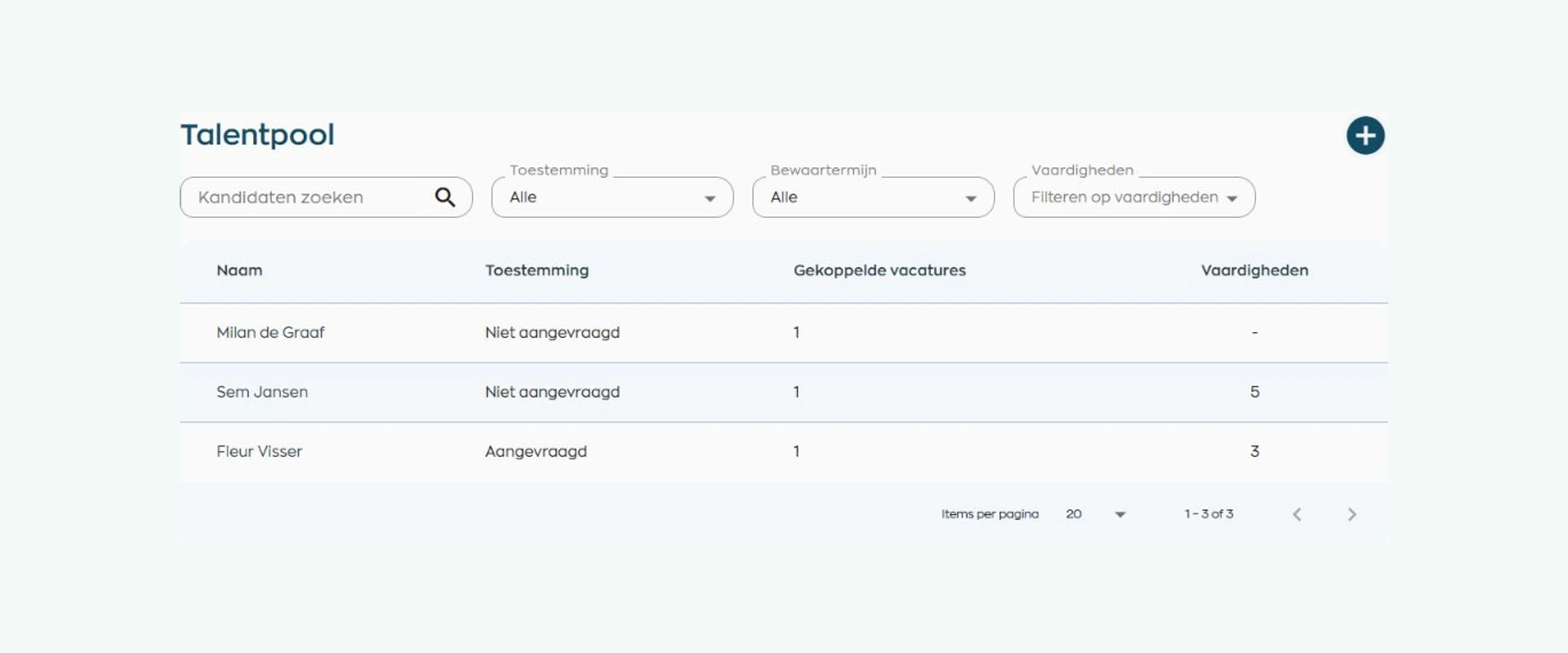Viewport: 1568px width, 653px height.
Task: Sort by Gekoppelde vacatures column header
Action: point(880,270)
